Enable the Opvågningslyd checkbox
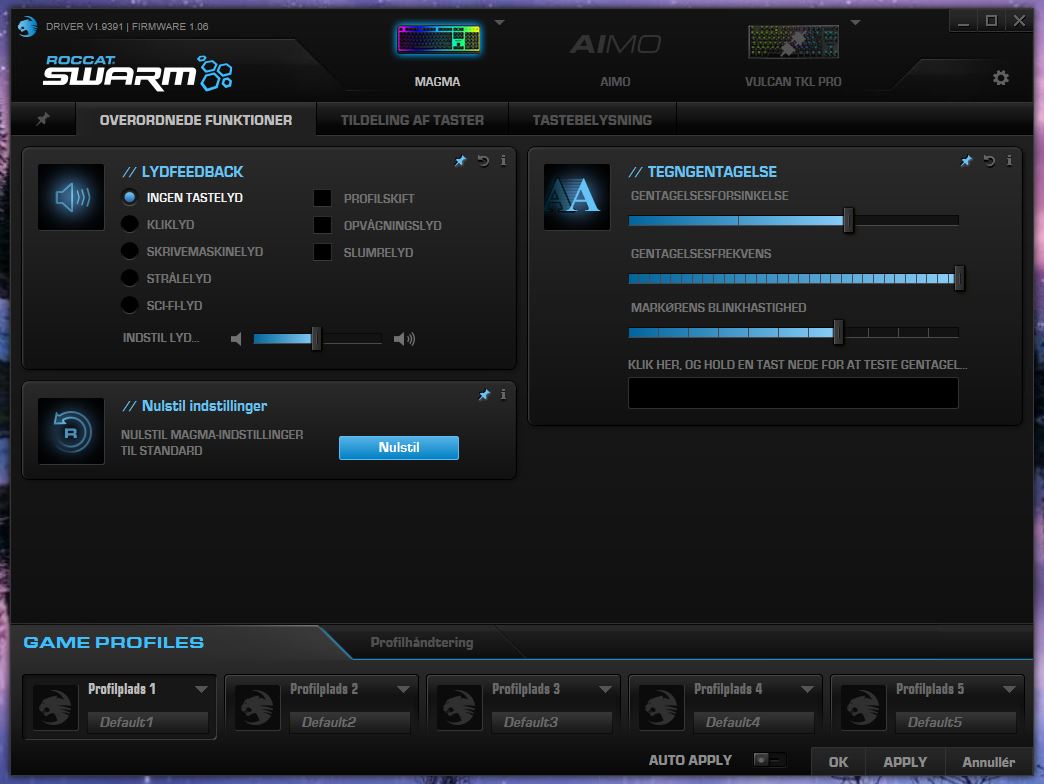The image size is (1044, 784). (x=322, y=225)
